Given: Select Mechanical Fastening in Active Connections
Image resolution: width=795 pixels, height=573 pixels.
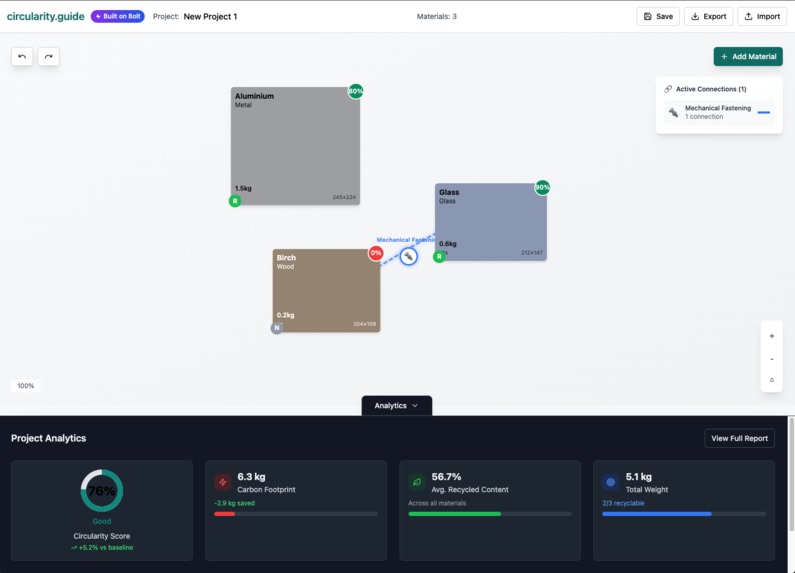Looking at the screenshot, I should pos(719,112).
